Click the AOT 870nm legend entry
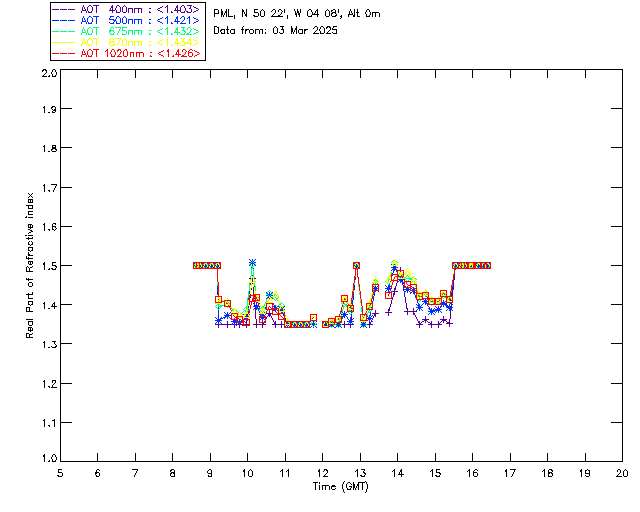 pos(127,42)
